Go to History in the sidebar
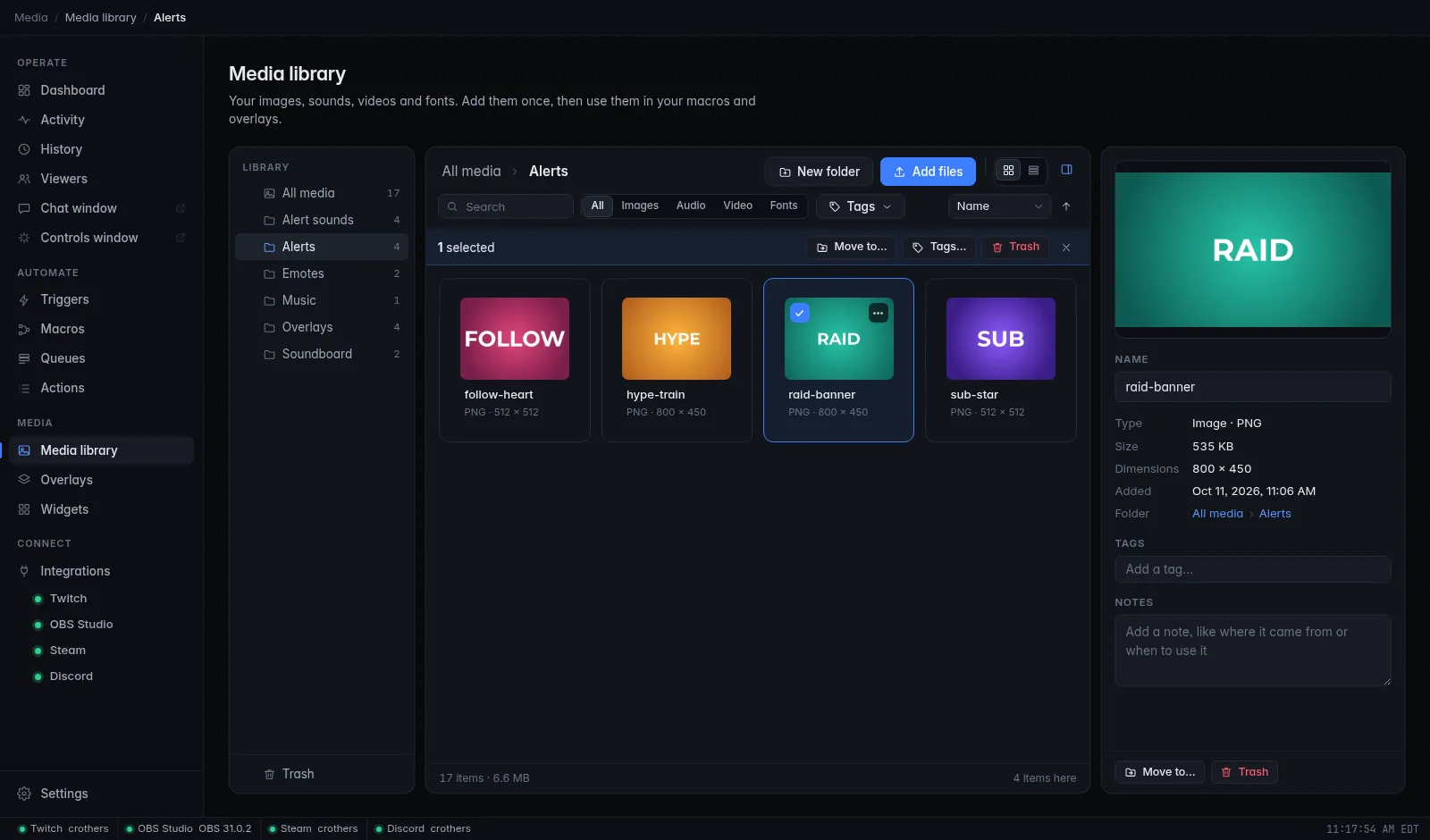Screen dimensions: 1430x840 click(x=101, y=149)
